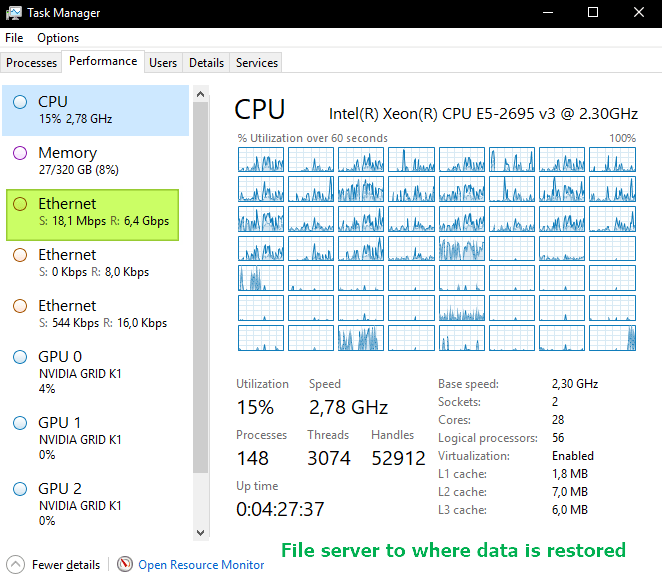Click the large CPU heading

260,109
